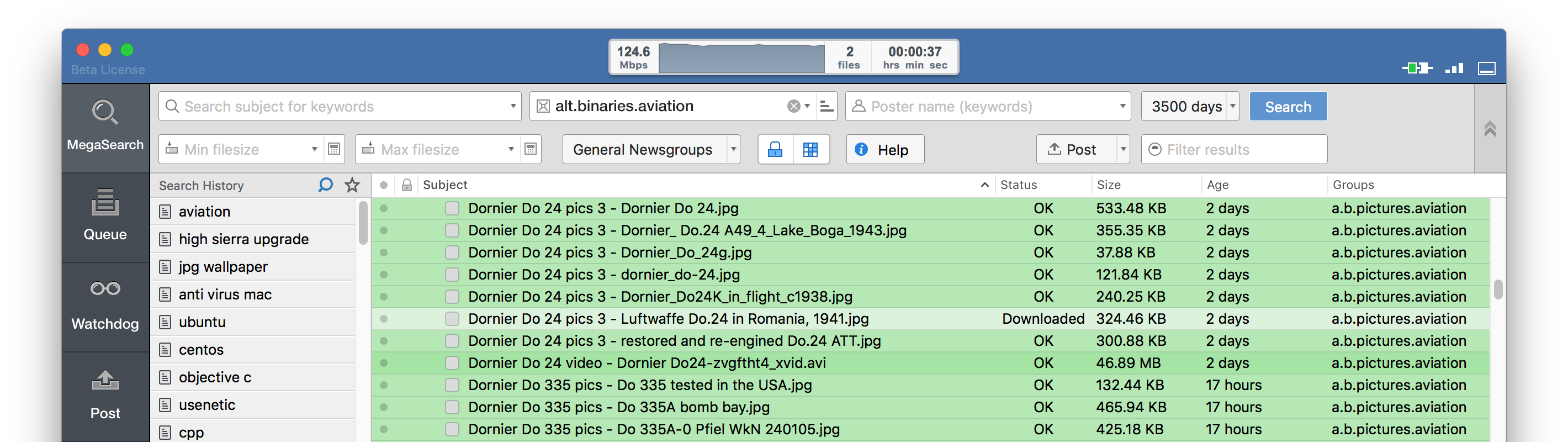
Task: Clear the alt.binaries.aviation newsgroup field
Action: 793,107
